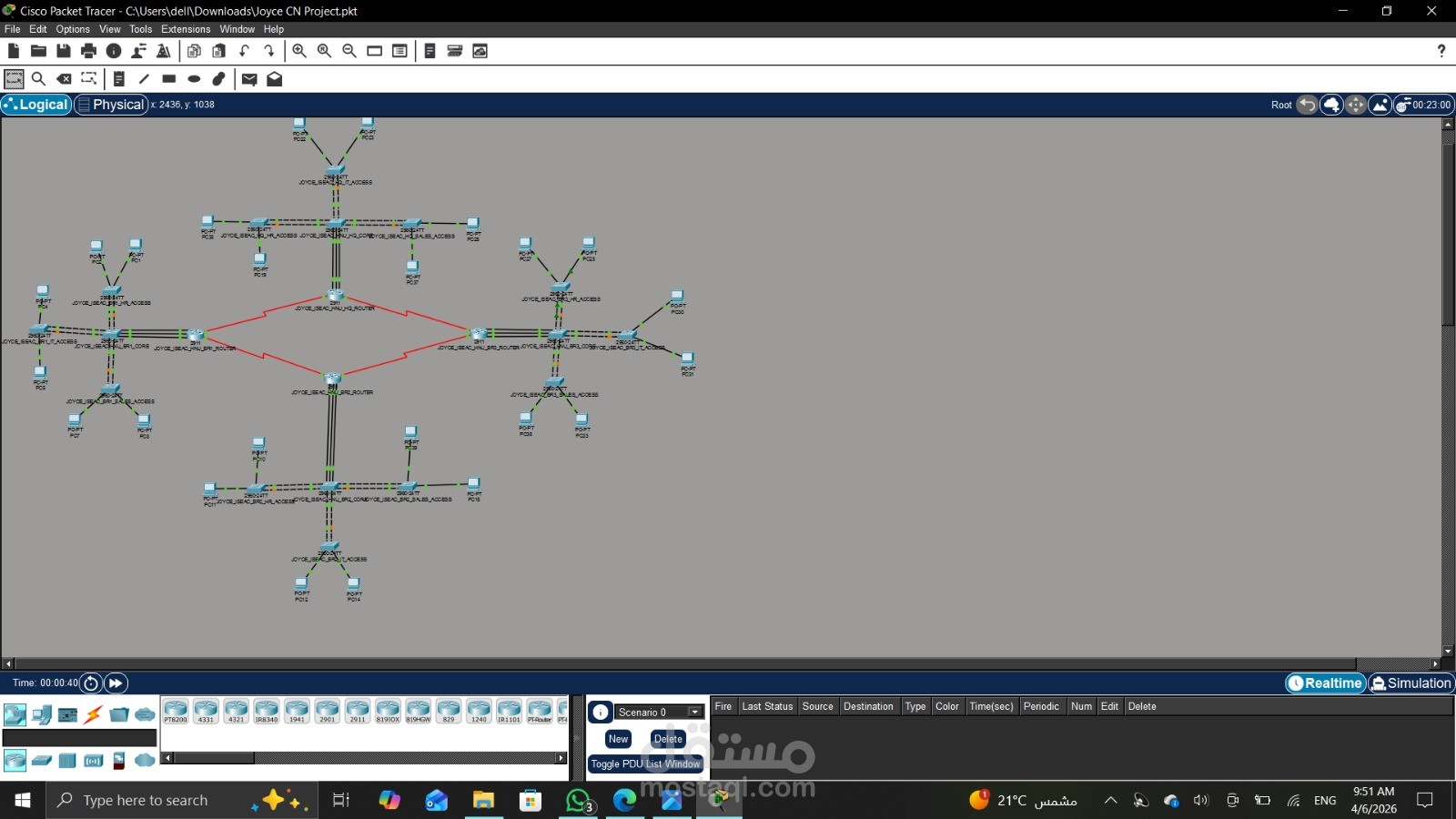Create a New Cluster with the cloud icon
Image resolution: width=1456 pixels, height=819 pixels.
(1331, 105)
